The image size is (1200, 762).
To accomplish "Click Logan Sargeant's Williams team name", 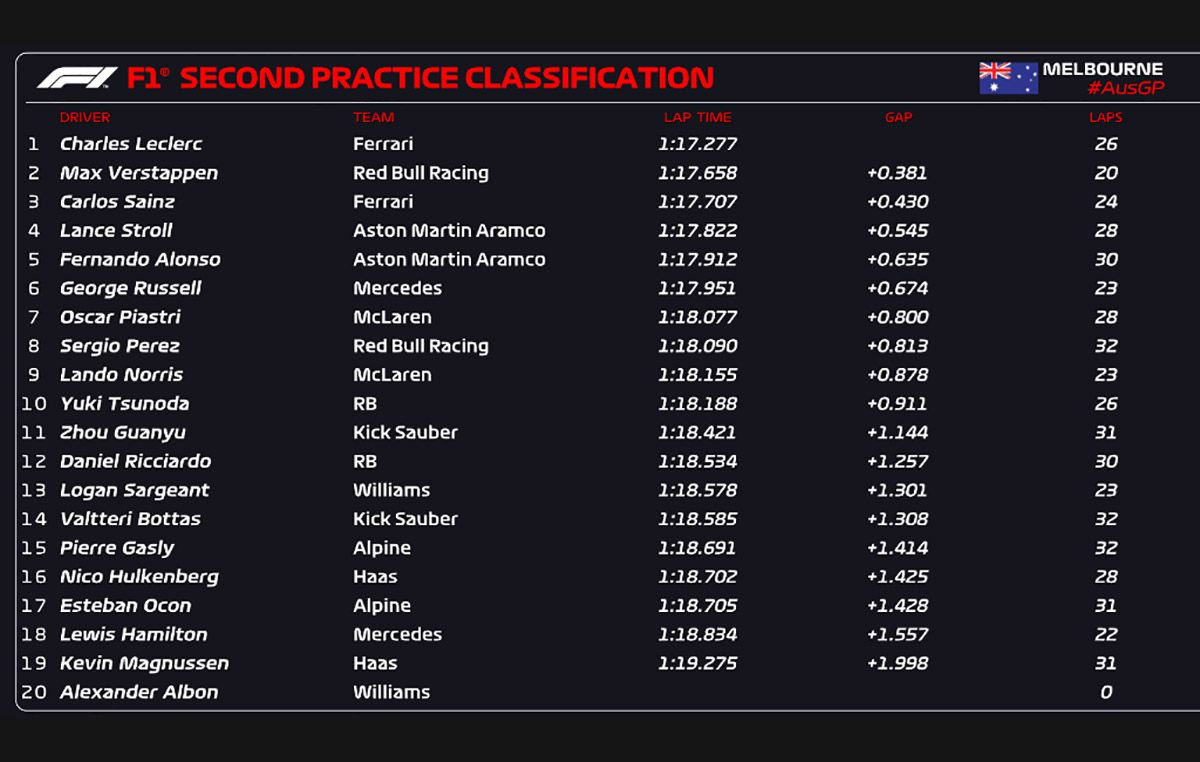I will click(391, 490).
